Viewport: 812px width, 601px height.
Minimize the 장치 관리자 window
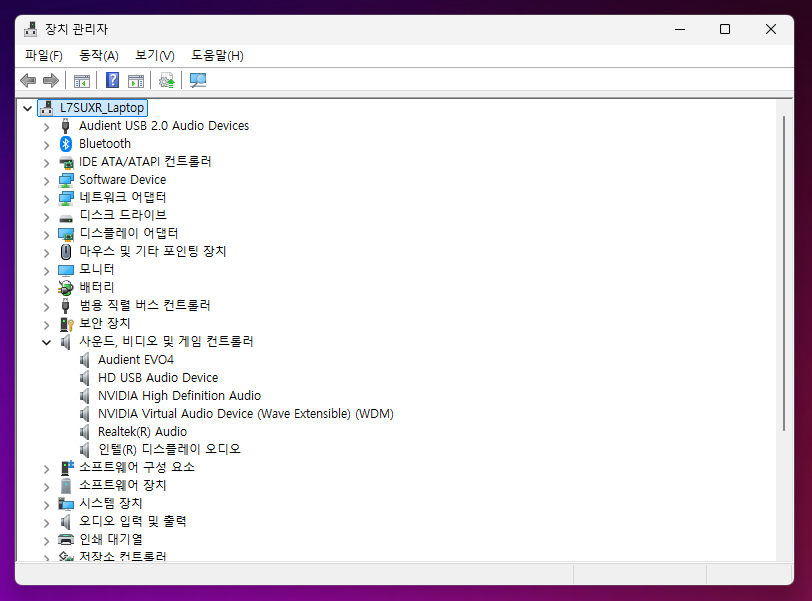point(680,29)
